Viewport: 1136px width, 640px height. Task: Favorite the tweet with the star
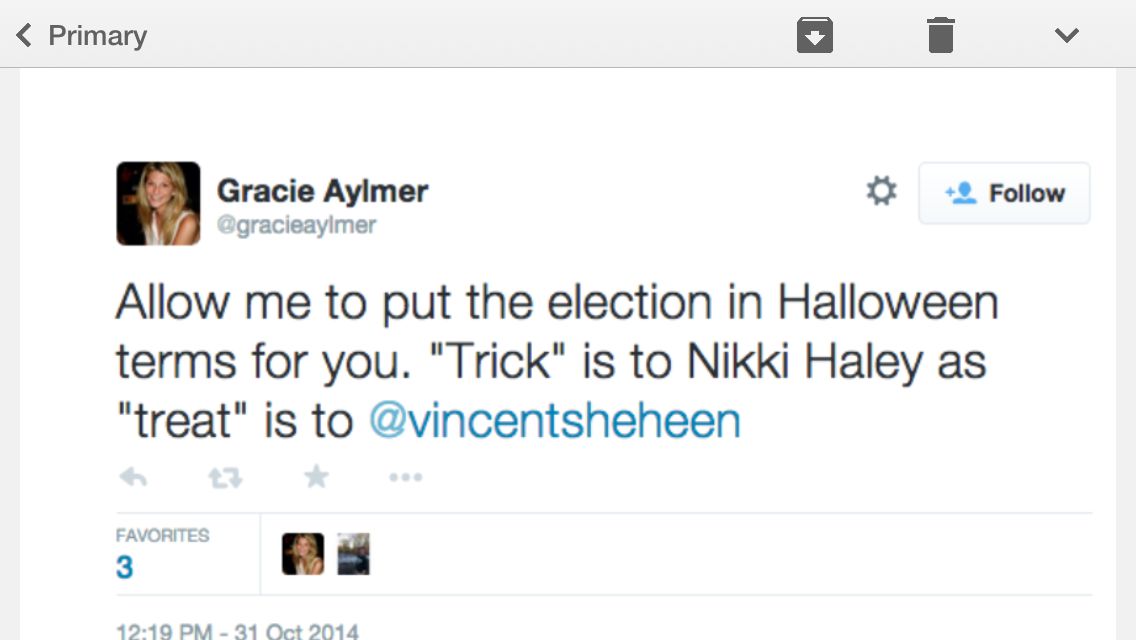coord(316,477)
